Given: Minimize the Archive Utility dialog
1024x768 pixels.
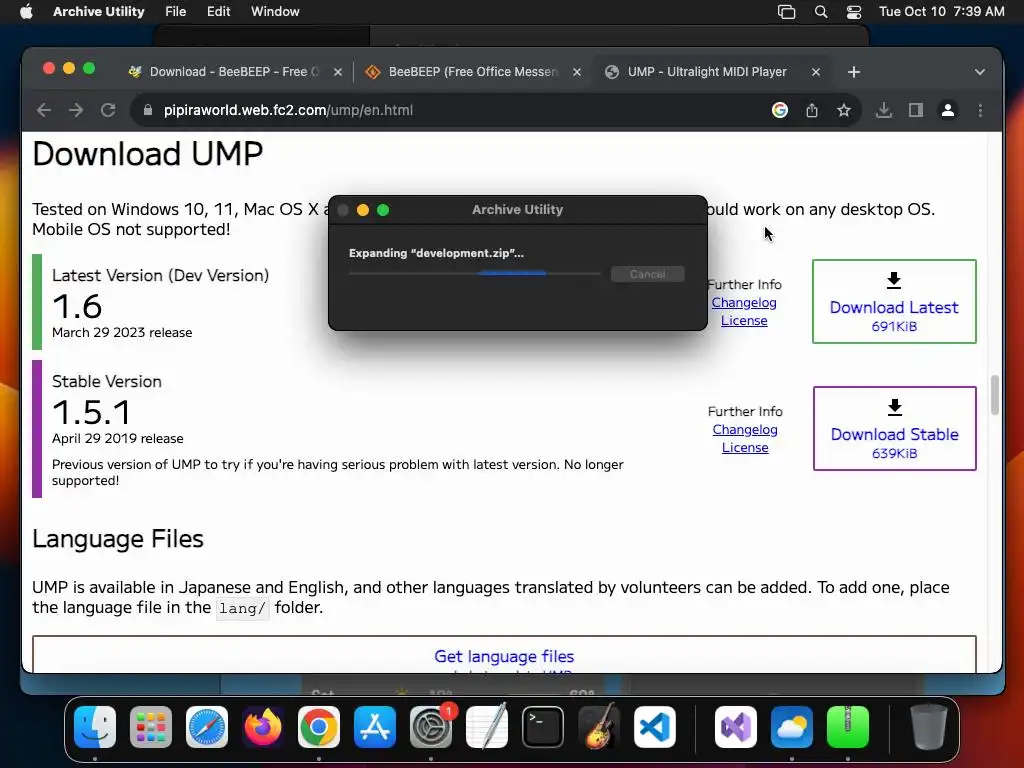Looking at the screenshot, I should pos(363,210).
